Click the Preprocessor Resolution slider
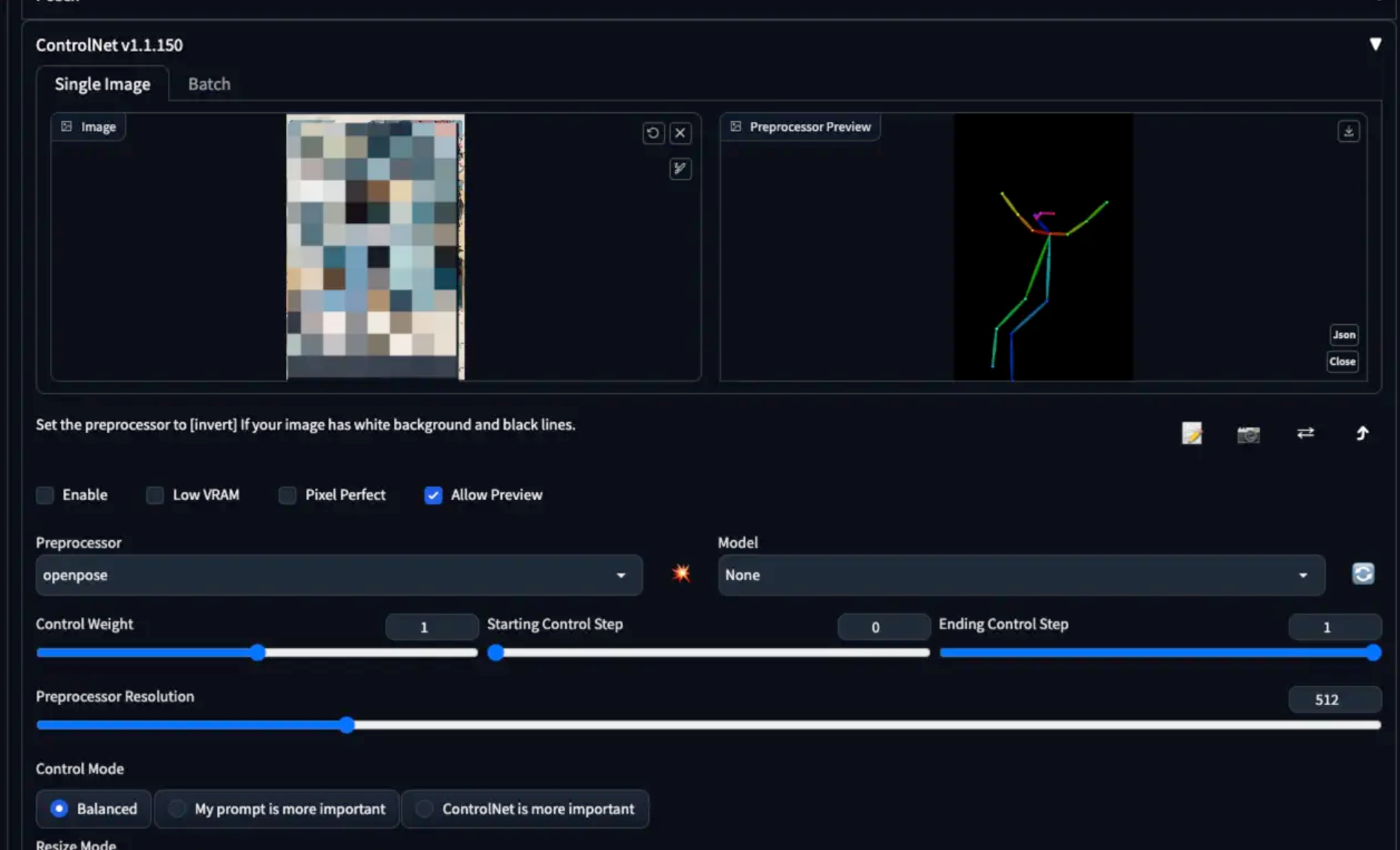This screenshot has width=1400, height=850. [709, 725]
